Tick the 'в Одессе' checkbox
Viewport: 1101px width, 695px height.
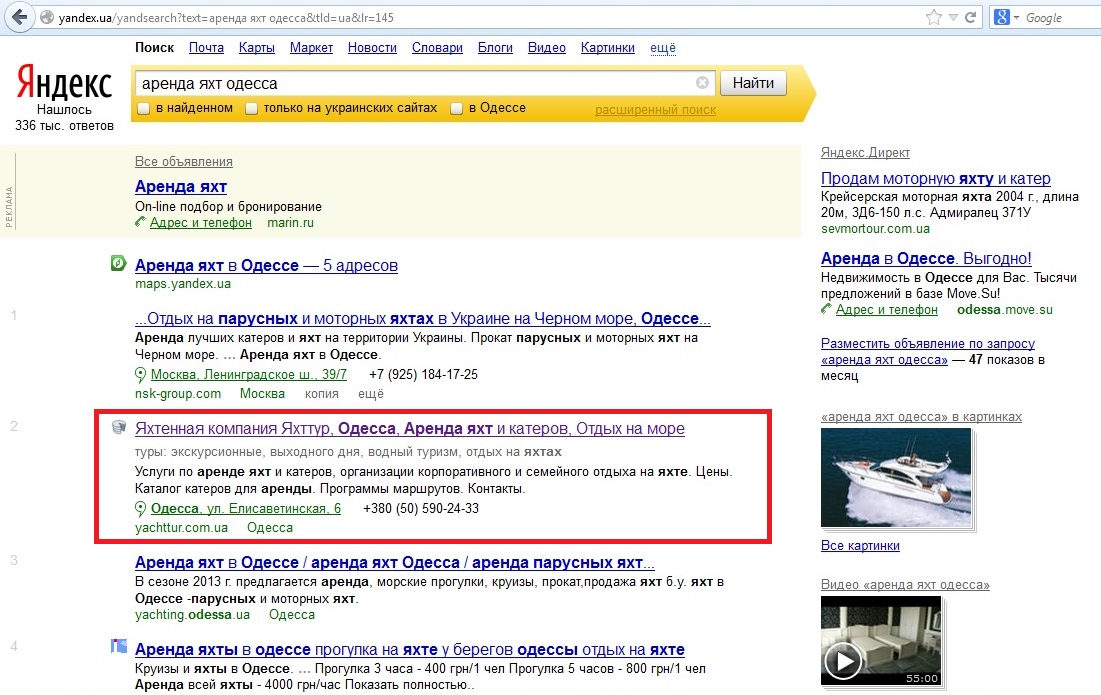[x=456, y=108]
